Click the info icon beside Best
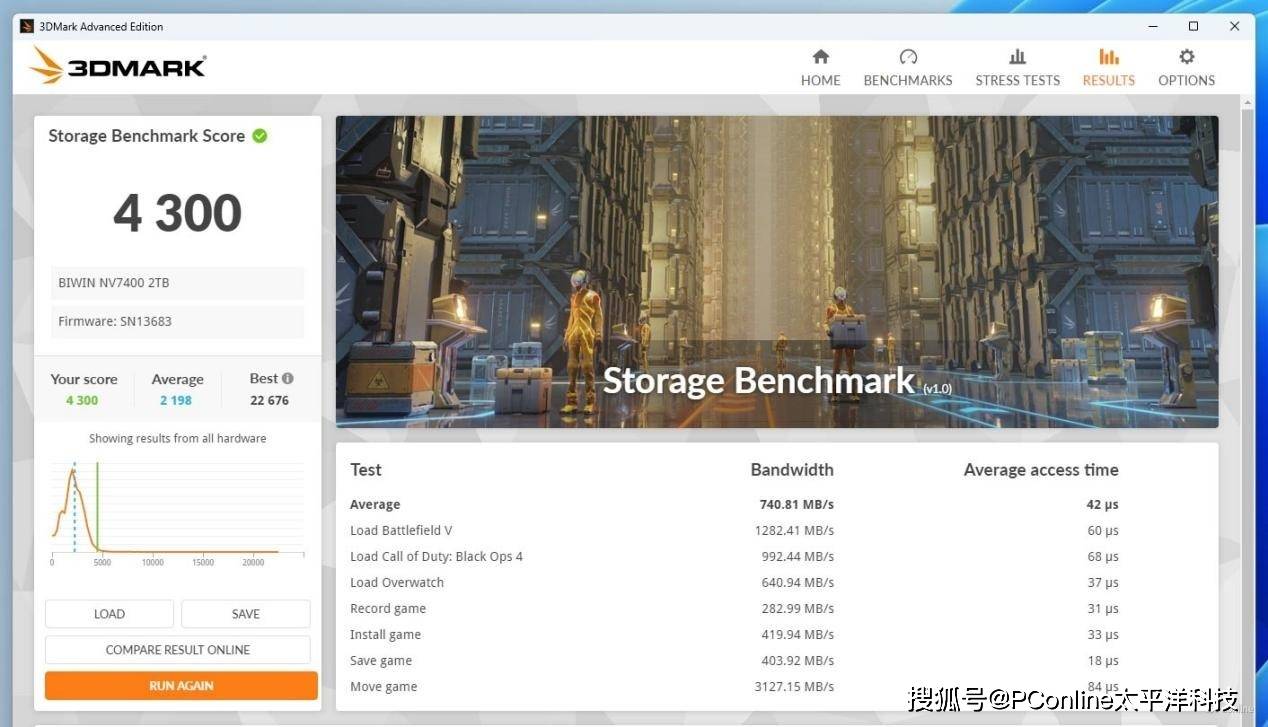Image resolution: width=1268 pixels, height=727 pixels. [288, 378]
